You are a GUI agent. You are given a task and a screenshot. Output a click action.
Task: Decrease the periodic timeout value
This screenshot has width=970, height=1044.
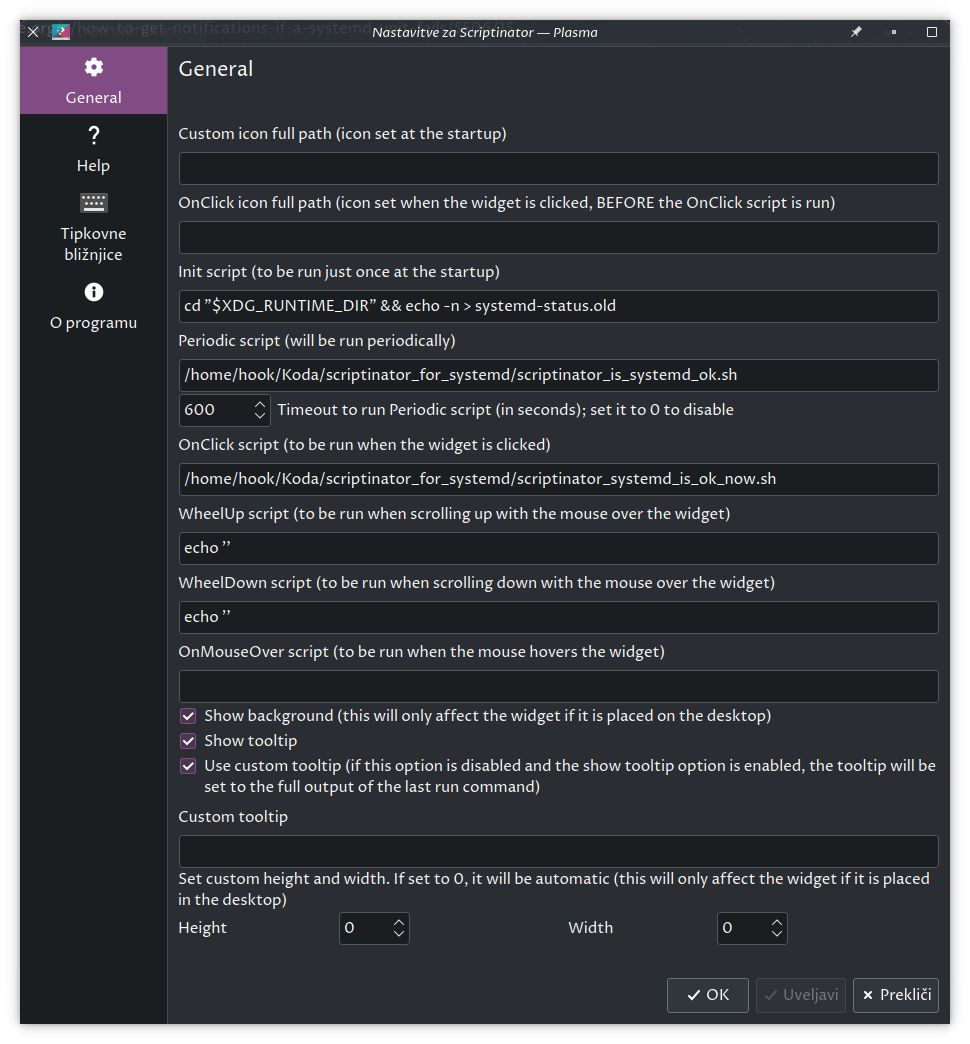(x=260, y=416)
